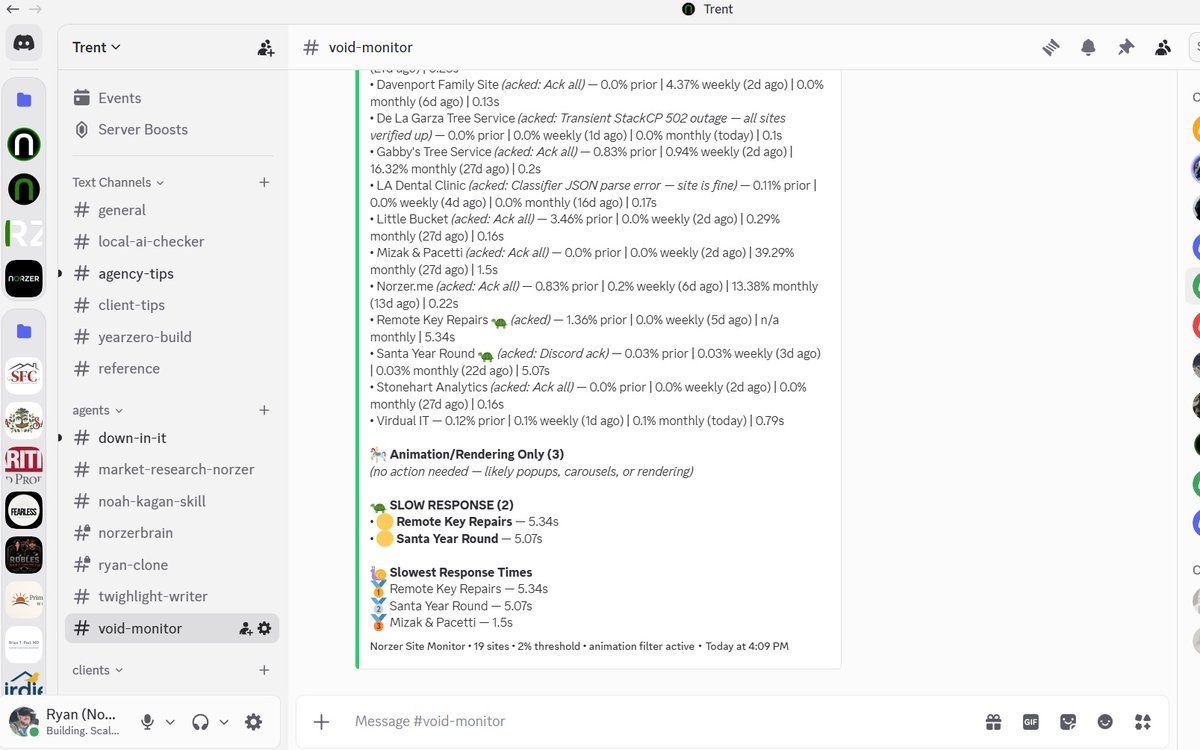Open the Events item
This screenshot has width=1200, height=750.
tap(172, 98)
